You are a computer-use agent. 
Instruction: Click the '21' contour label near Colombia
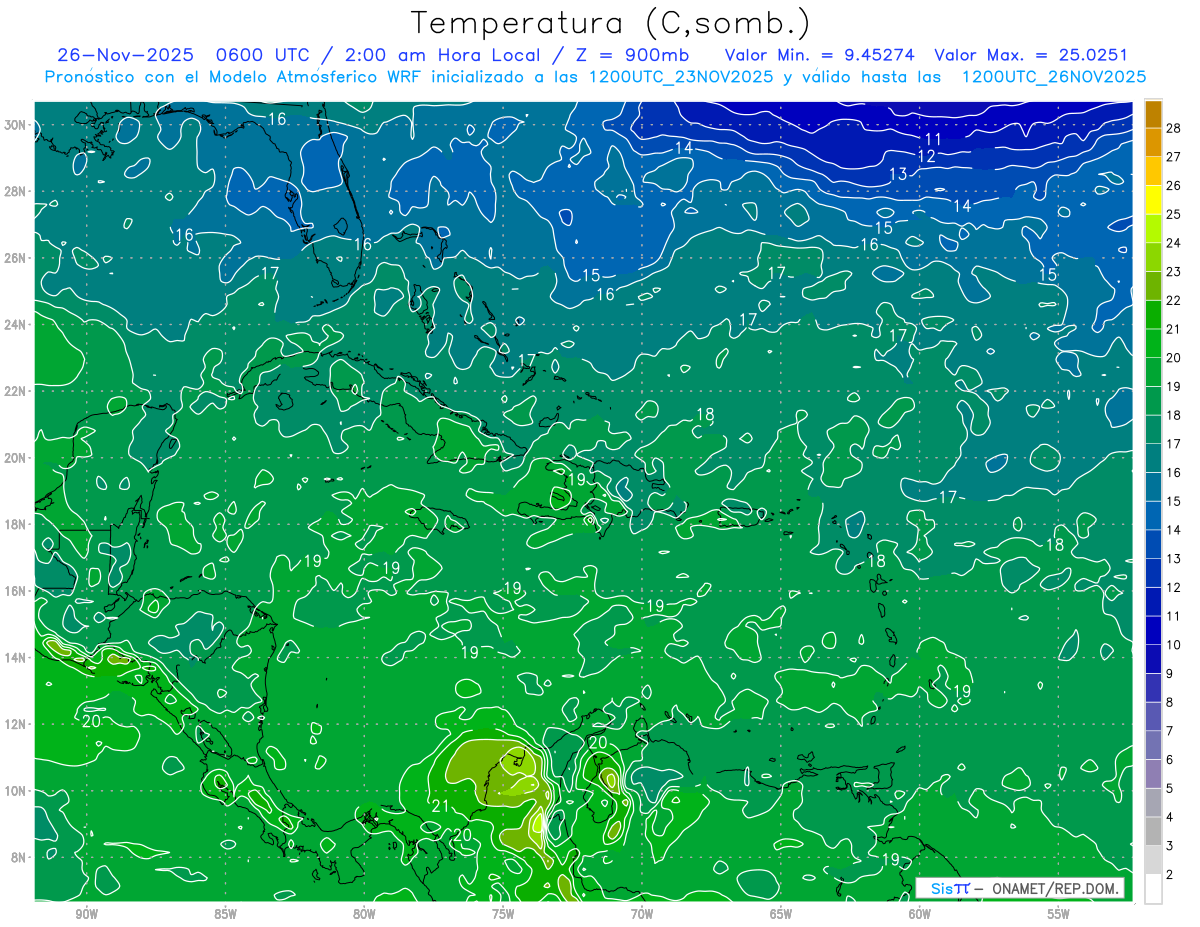pos(441,806)
